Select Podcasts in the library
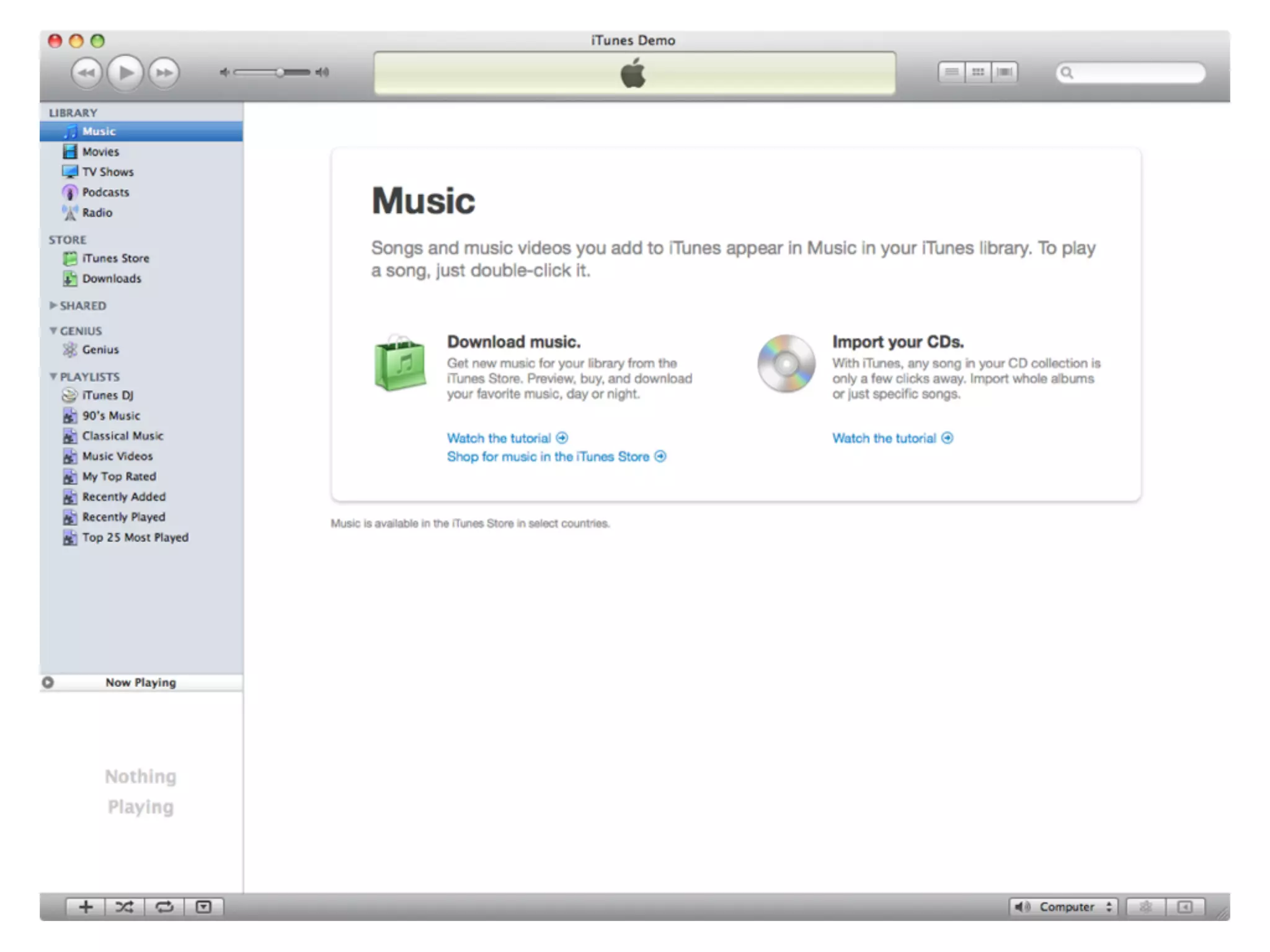Image resolution: width=1270 pixels, height=952 pixels. [105, 192]
